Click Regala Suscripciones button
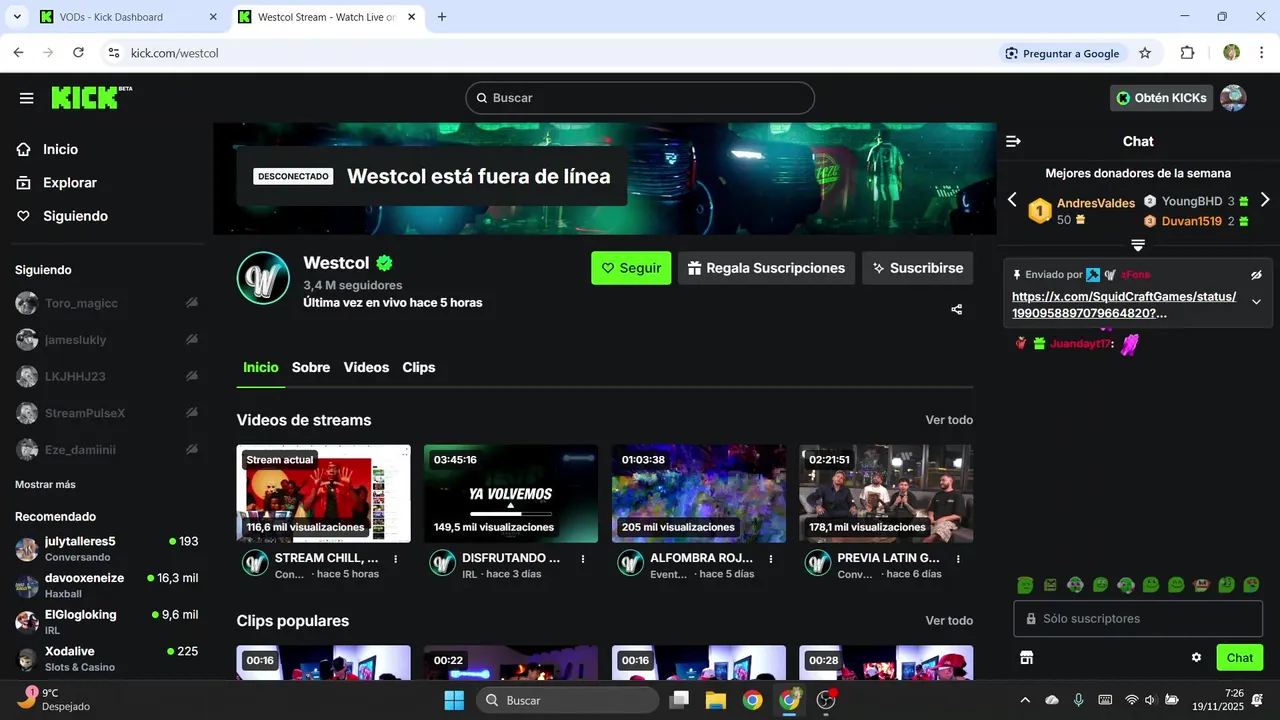The width and height of the screenshot is (1280, 720). point(767,268)
